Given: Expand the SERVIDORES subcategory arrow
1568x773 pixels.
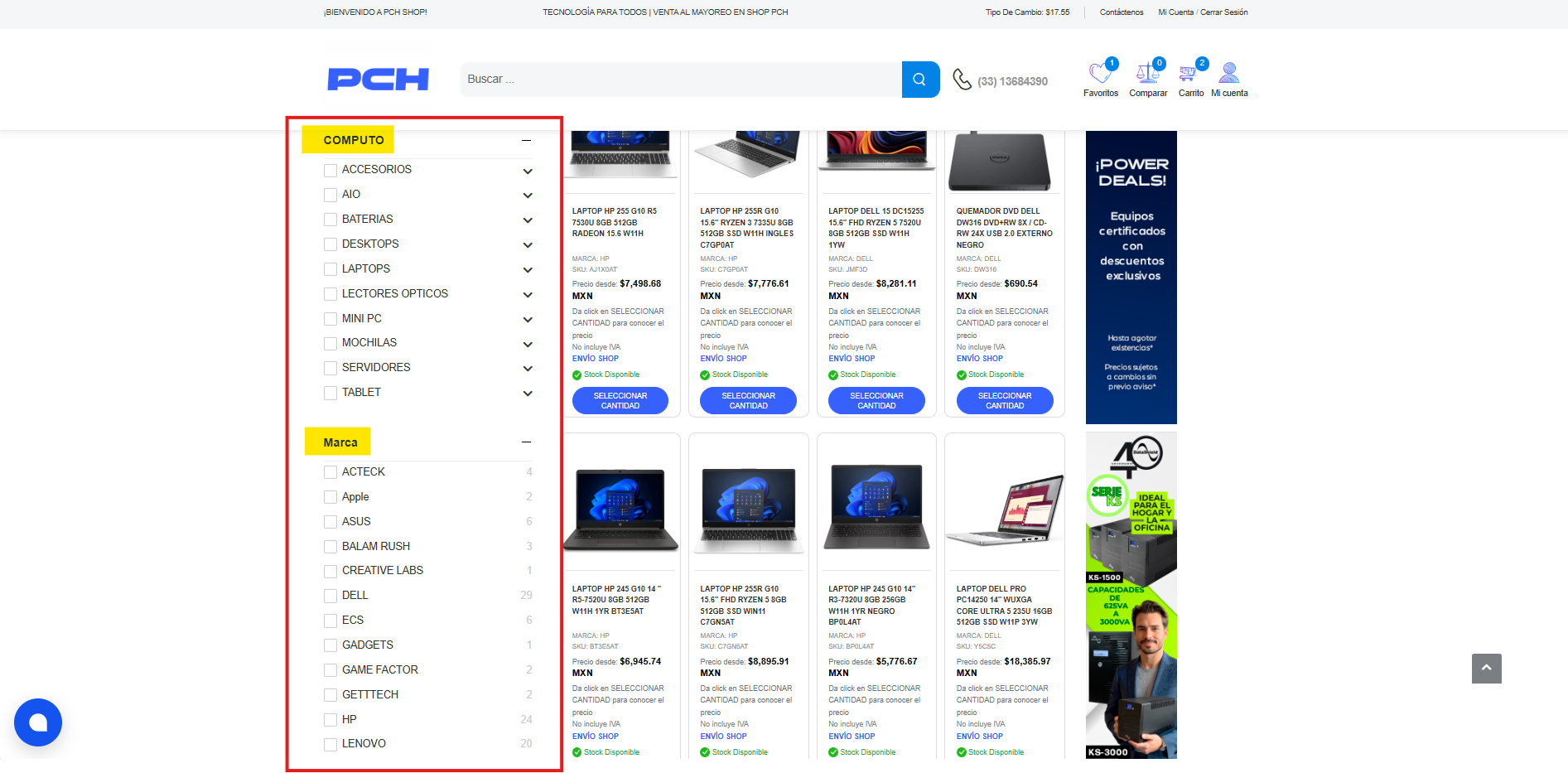Looking at the screenshot, I should tap(528, 369).
